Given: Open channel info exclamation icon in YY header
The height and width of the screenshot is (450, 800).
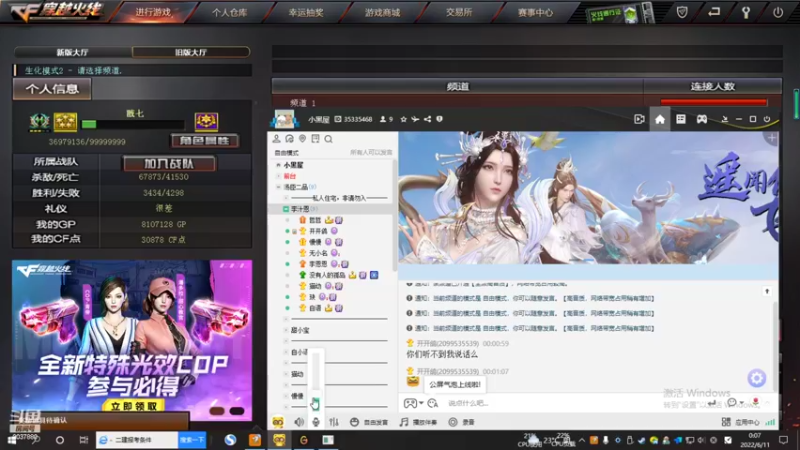Looking at the screenshot, I should click(439, 119).
